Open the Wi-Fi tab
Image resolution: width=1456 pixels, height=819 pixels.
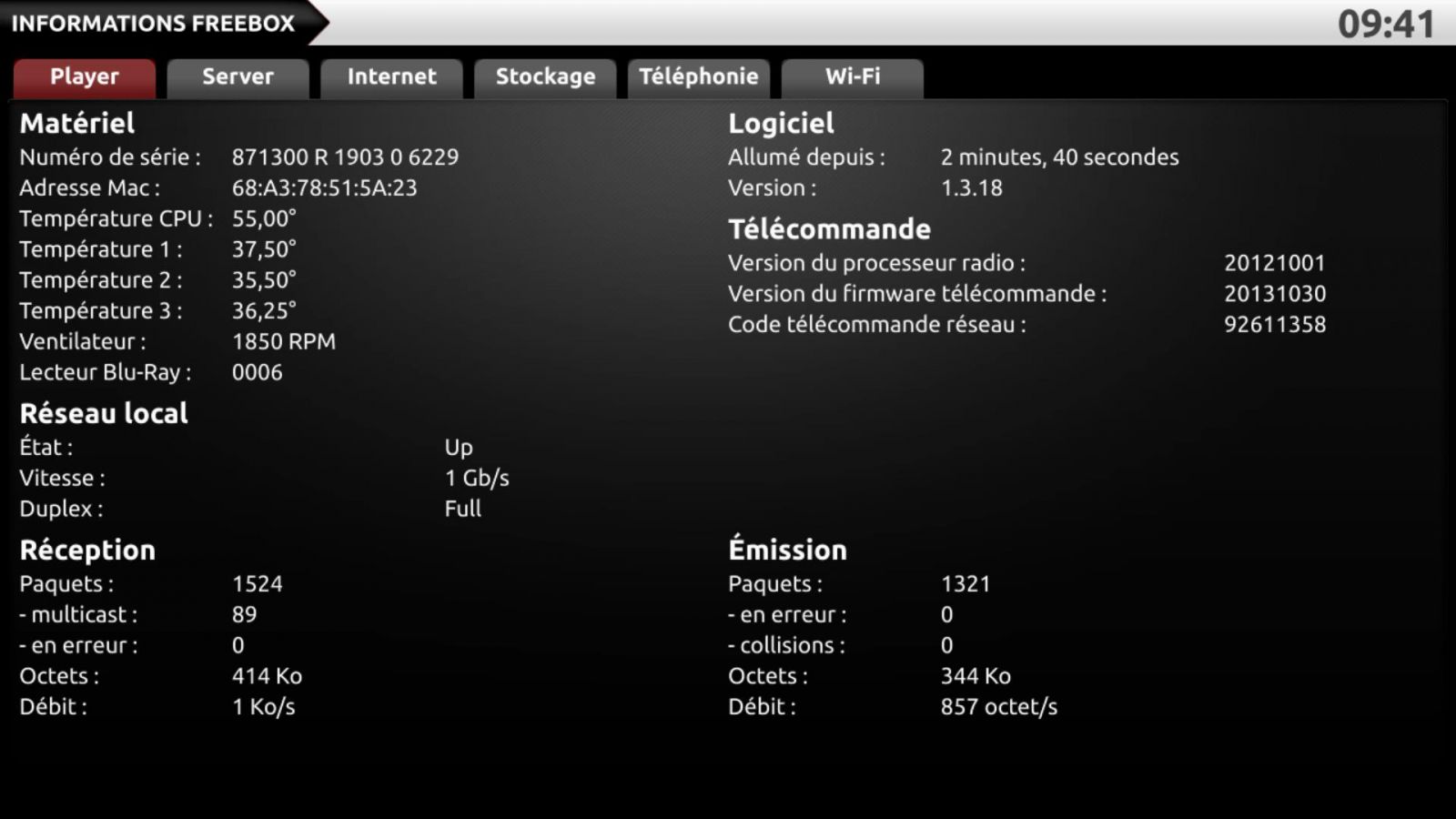[853, 77]
